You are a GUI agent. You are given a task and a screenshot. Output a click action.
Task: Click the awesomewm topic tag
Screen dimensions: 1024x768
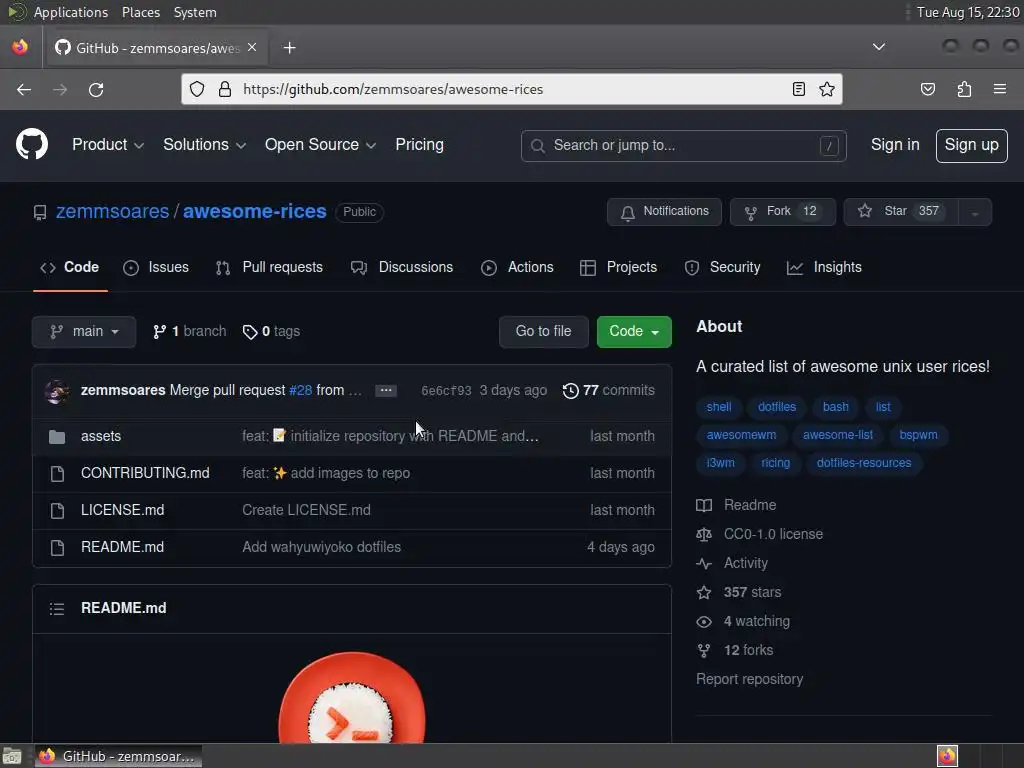click(x=741, y=435)
